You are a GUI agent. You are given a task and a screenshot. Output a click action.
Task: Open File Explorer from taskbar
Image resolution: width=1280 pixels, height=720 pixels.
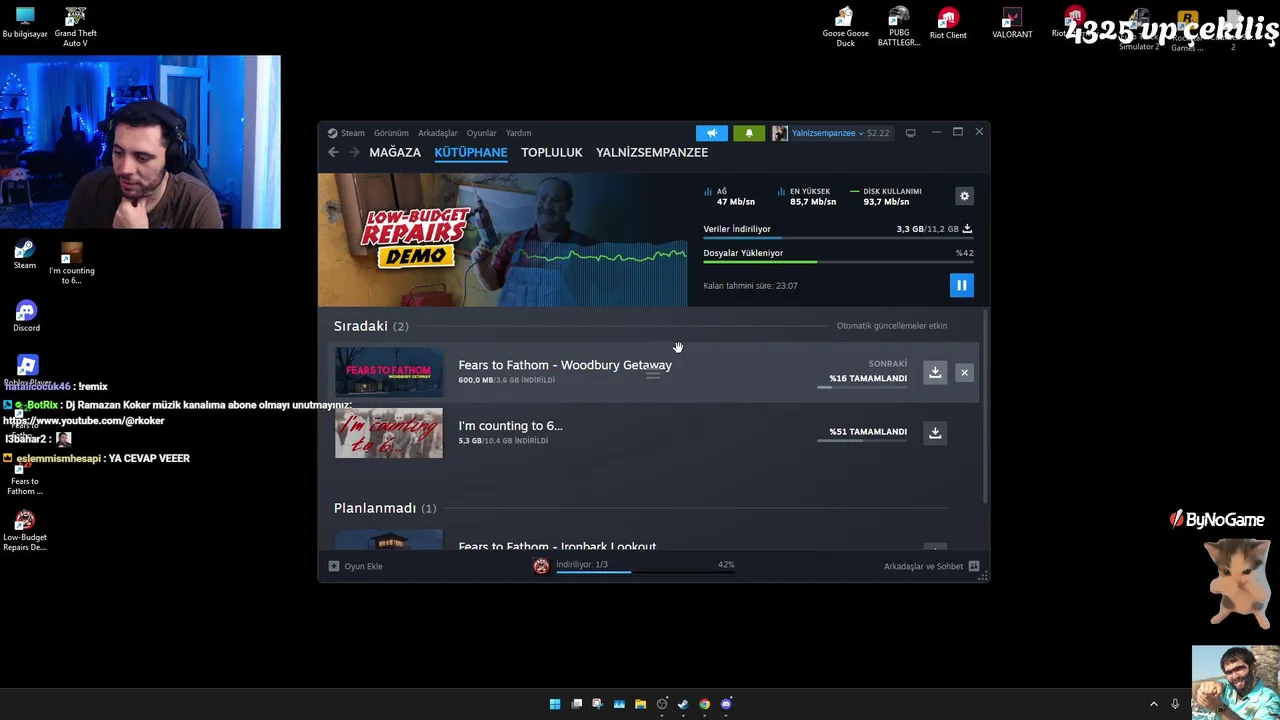point(640,704)
